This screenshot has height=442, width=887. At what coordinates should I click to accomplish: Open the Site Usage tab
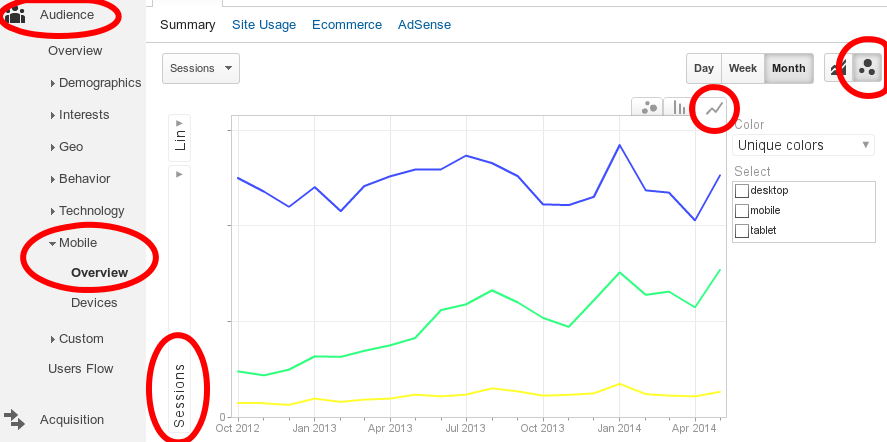point(264,25)
